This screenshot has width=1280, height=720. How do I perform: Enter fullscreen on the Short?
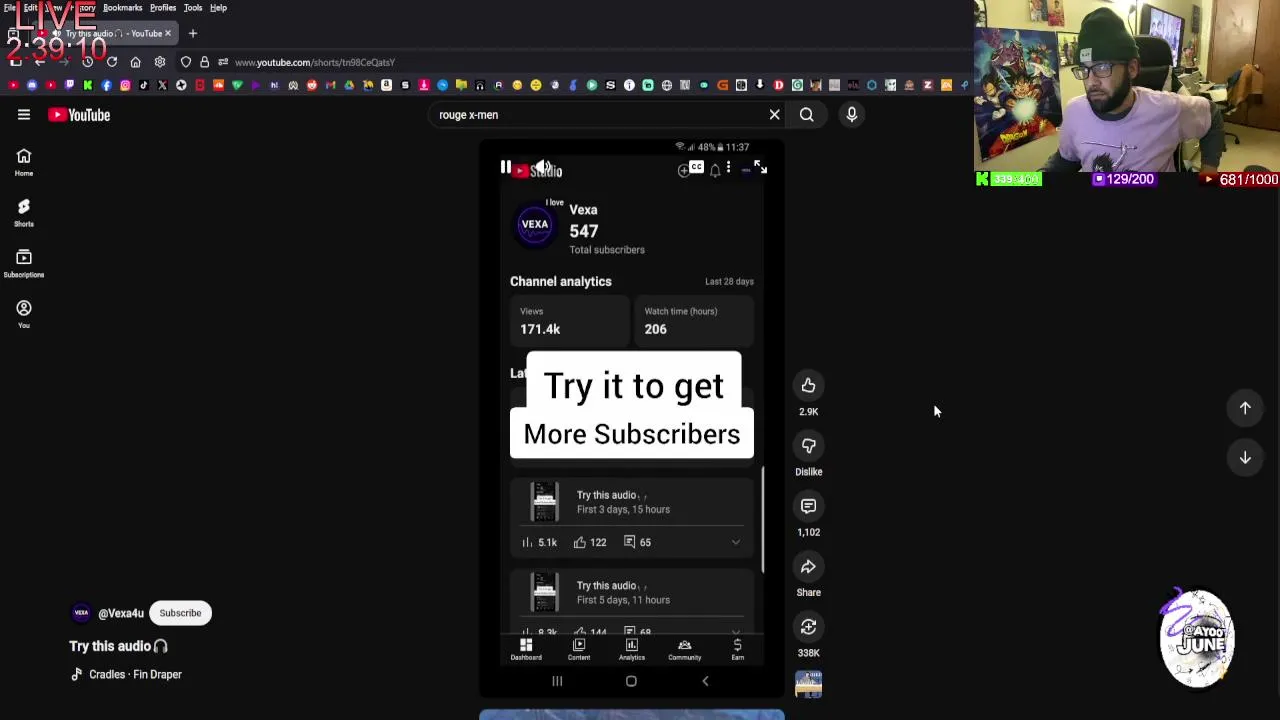point(760,168)
